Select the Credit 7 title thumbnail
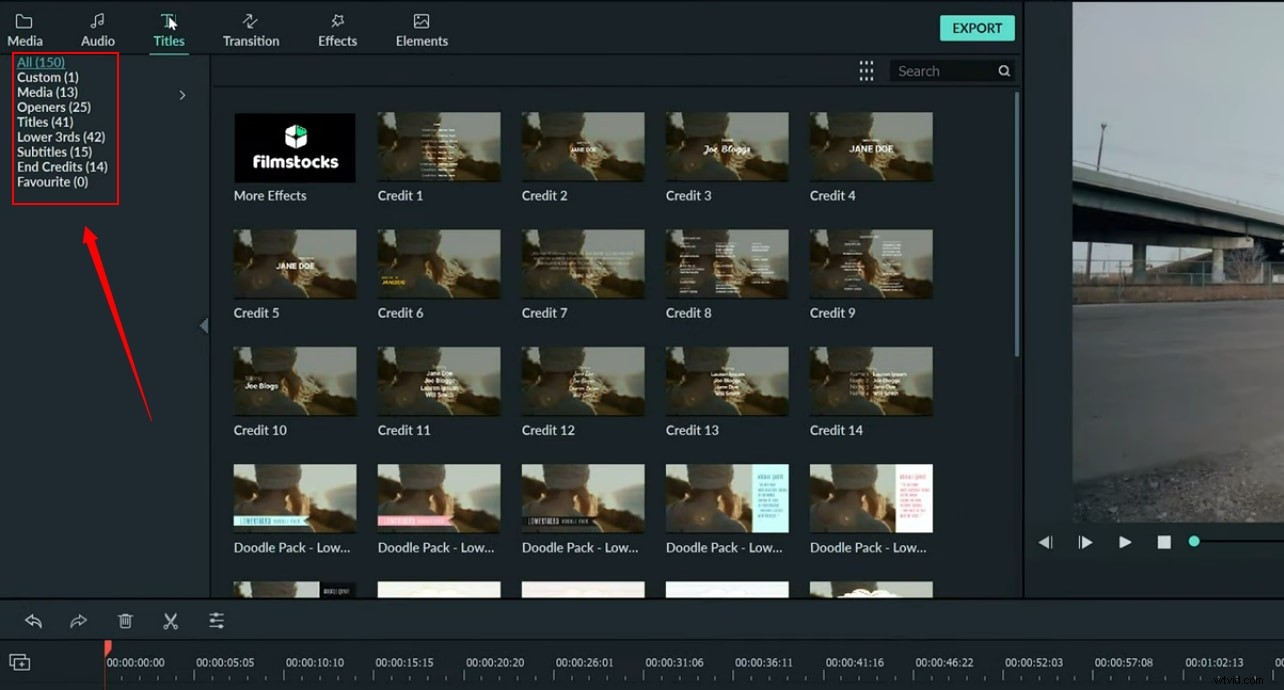Image resolution: width=1284 pixels, height=690 pixels. tap(583, 264)
